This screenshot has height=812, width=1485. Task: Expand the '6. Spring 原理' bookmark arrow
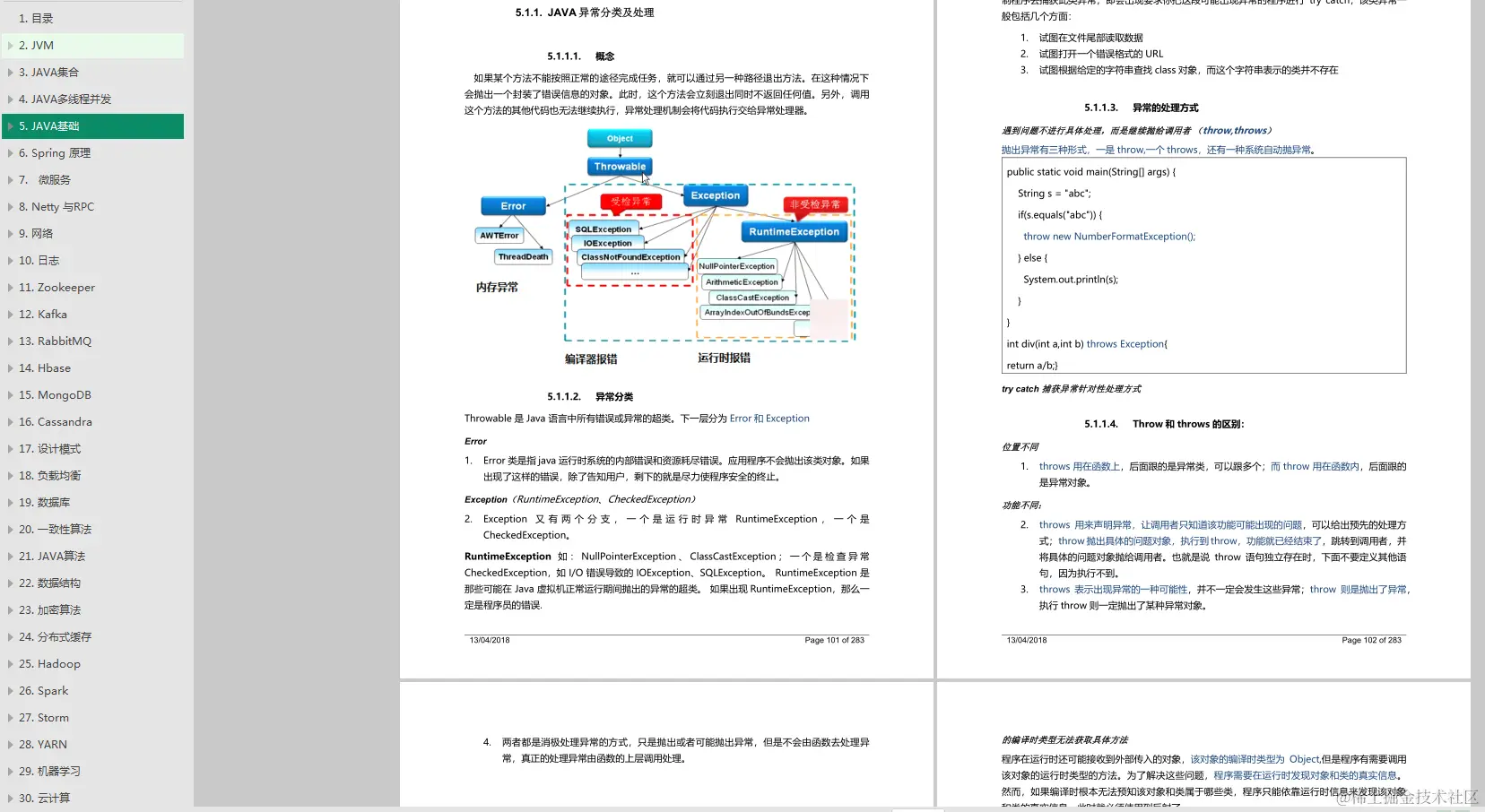click(11, 152)
